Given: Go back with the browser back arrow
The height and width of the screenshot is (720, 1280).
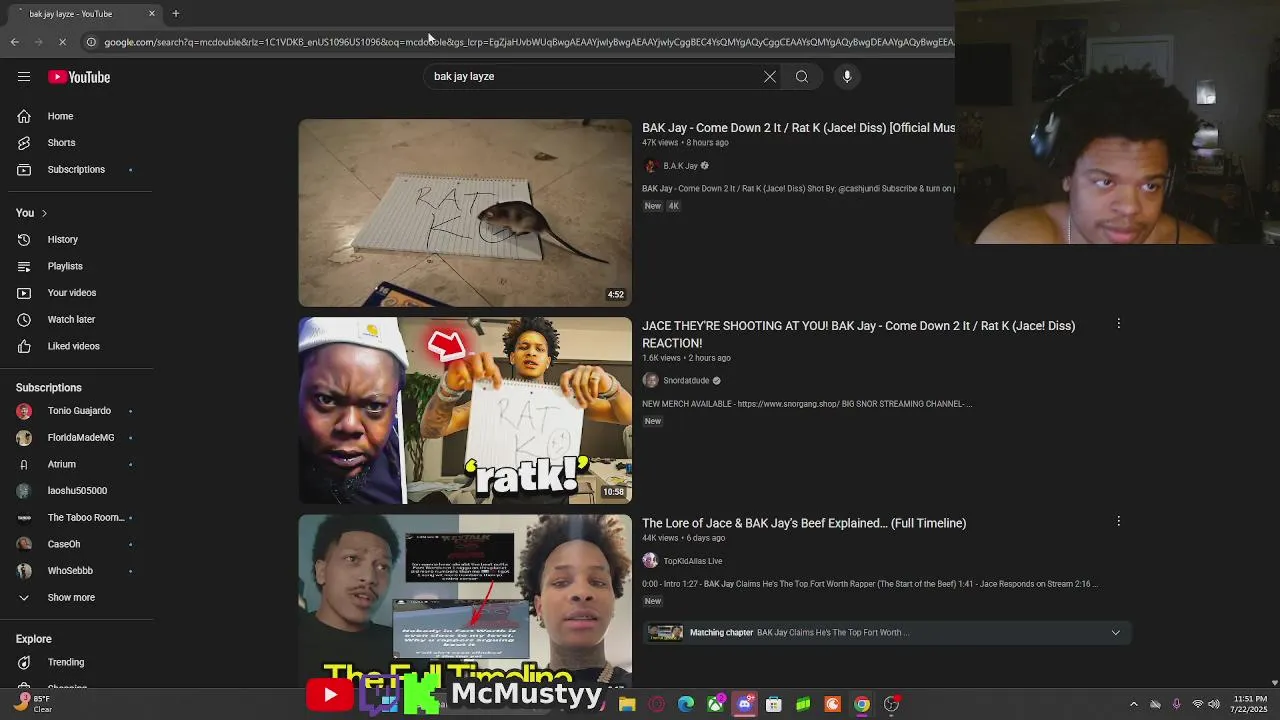Looking at the screenshot, I should (x=14, y=42).
